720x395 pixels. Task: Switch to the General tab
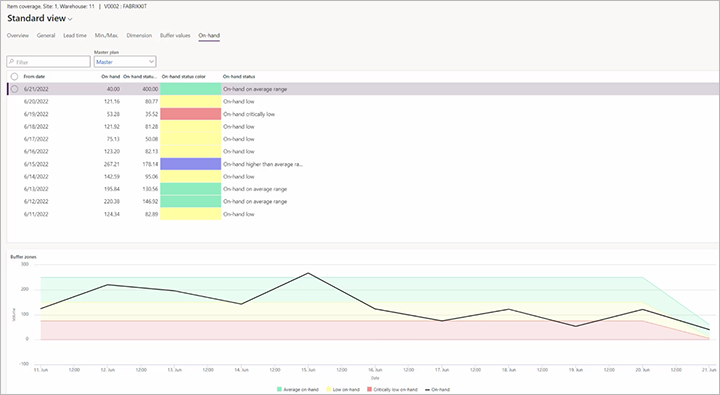(x=46, y=35)
